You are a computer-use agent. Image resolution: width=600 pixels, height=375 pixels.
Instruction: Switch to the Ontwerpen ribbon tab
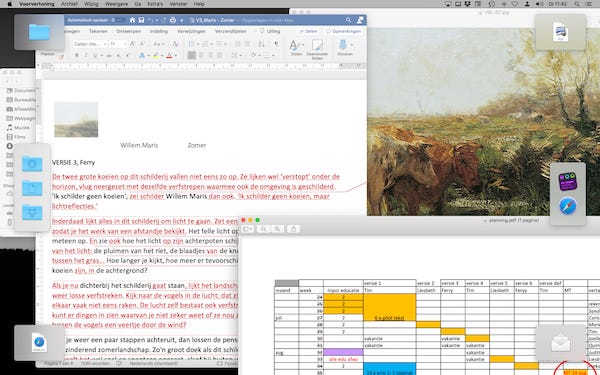pos(129,31)
